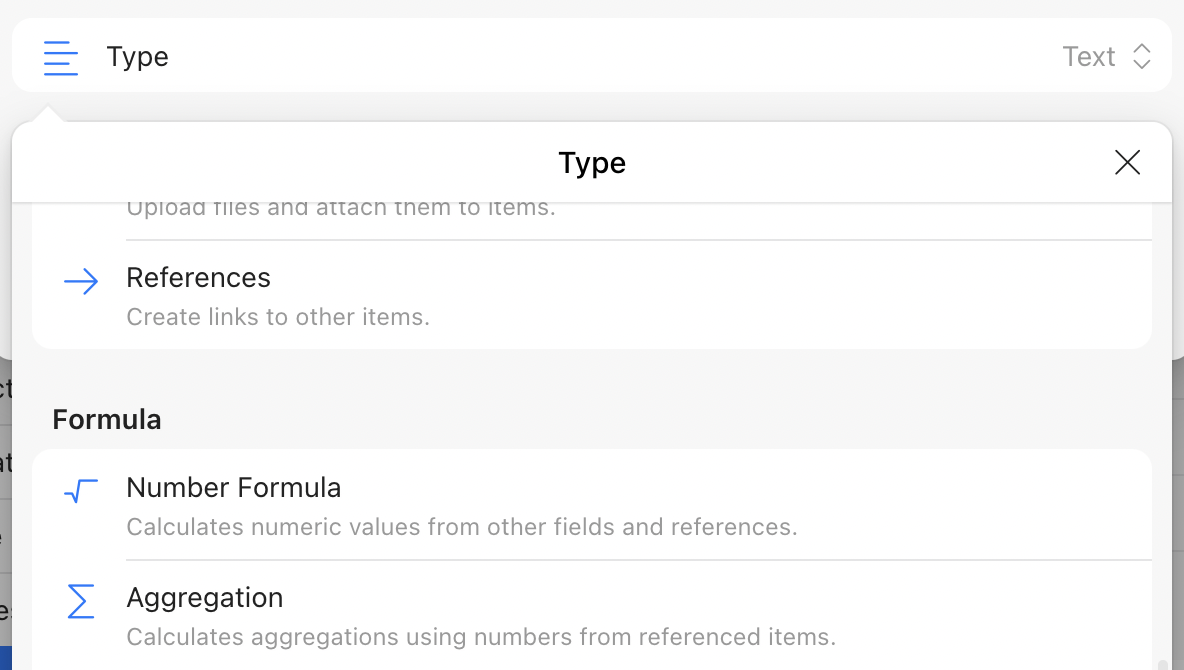Image resolution: width=1184 pixels, height=670 pixels.
Task: Click the "Upload files and attach" option text
Action: (x=341, y=209)
